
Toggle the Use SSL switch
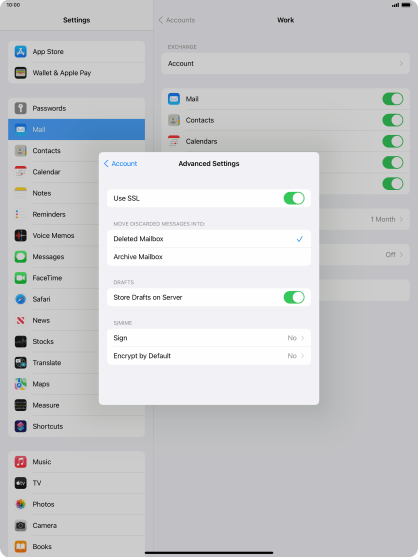click(x=294, y=198)
